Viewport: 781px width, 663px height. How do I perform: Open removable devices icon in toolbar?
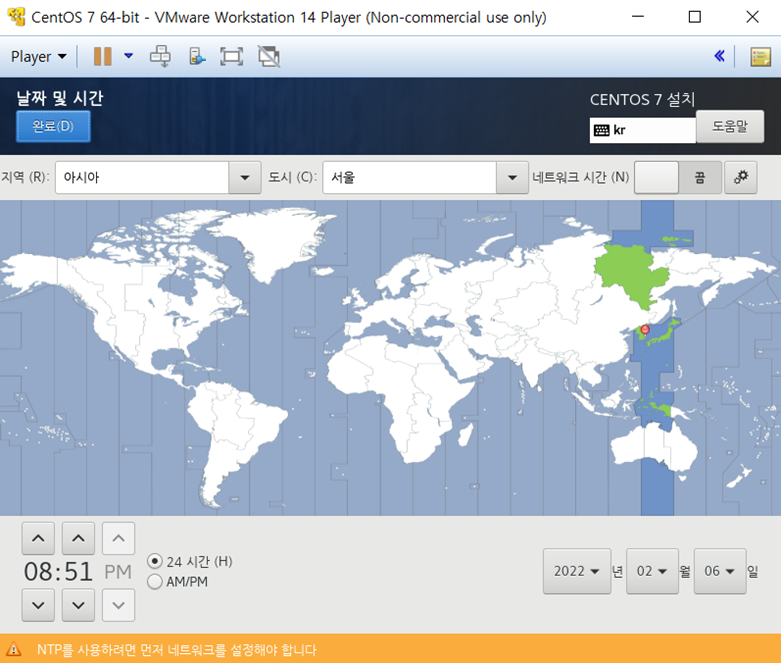[197, 56]
